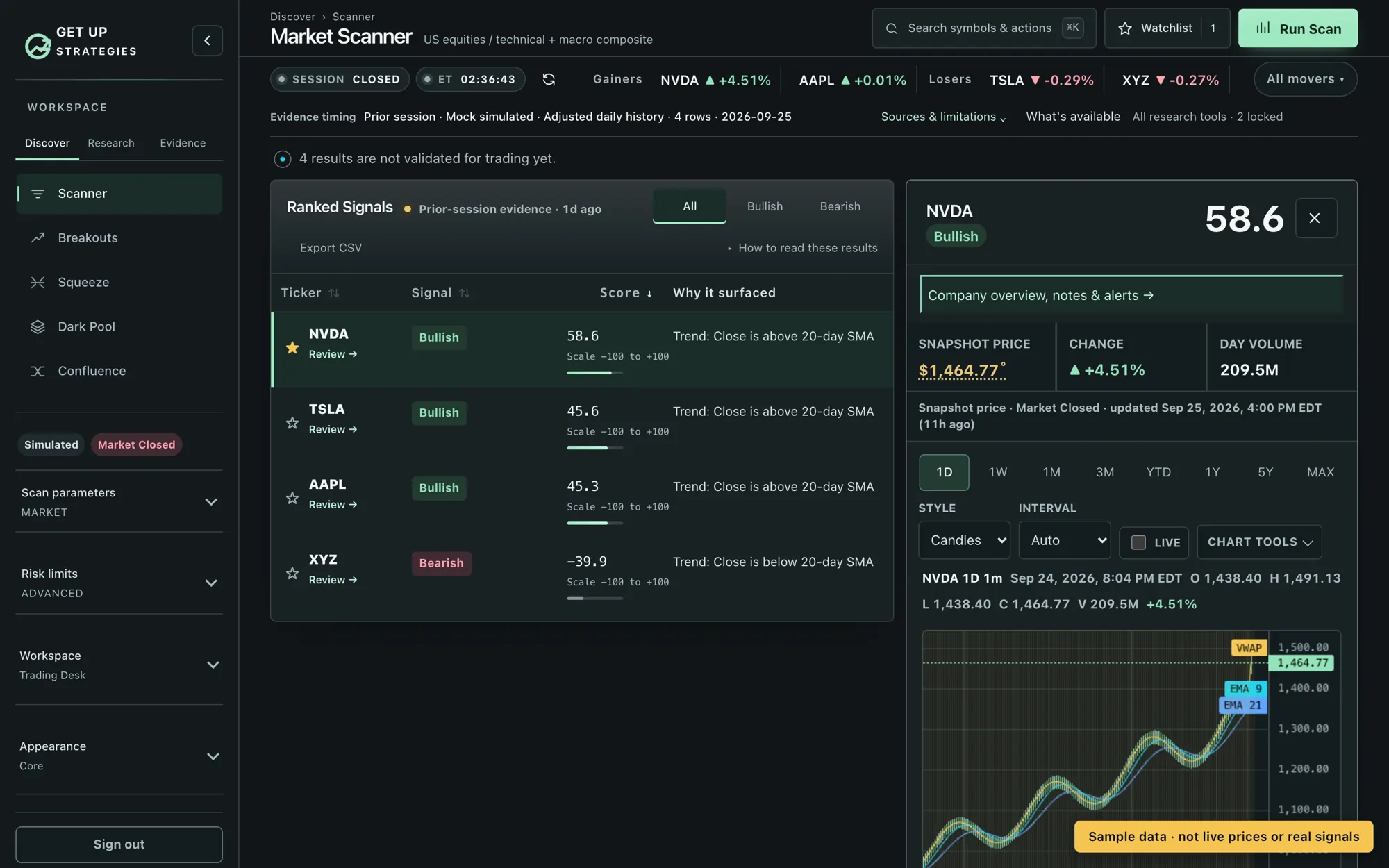Image resolution: width=1389 pixels, height=868 pixels.
Task: Open the Chart Tools dropdown
Action: 1259,542
